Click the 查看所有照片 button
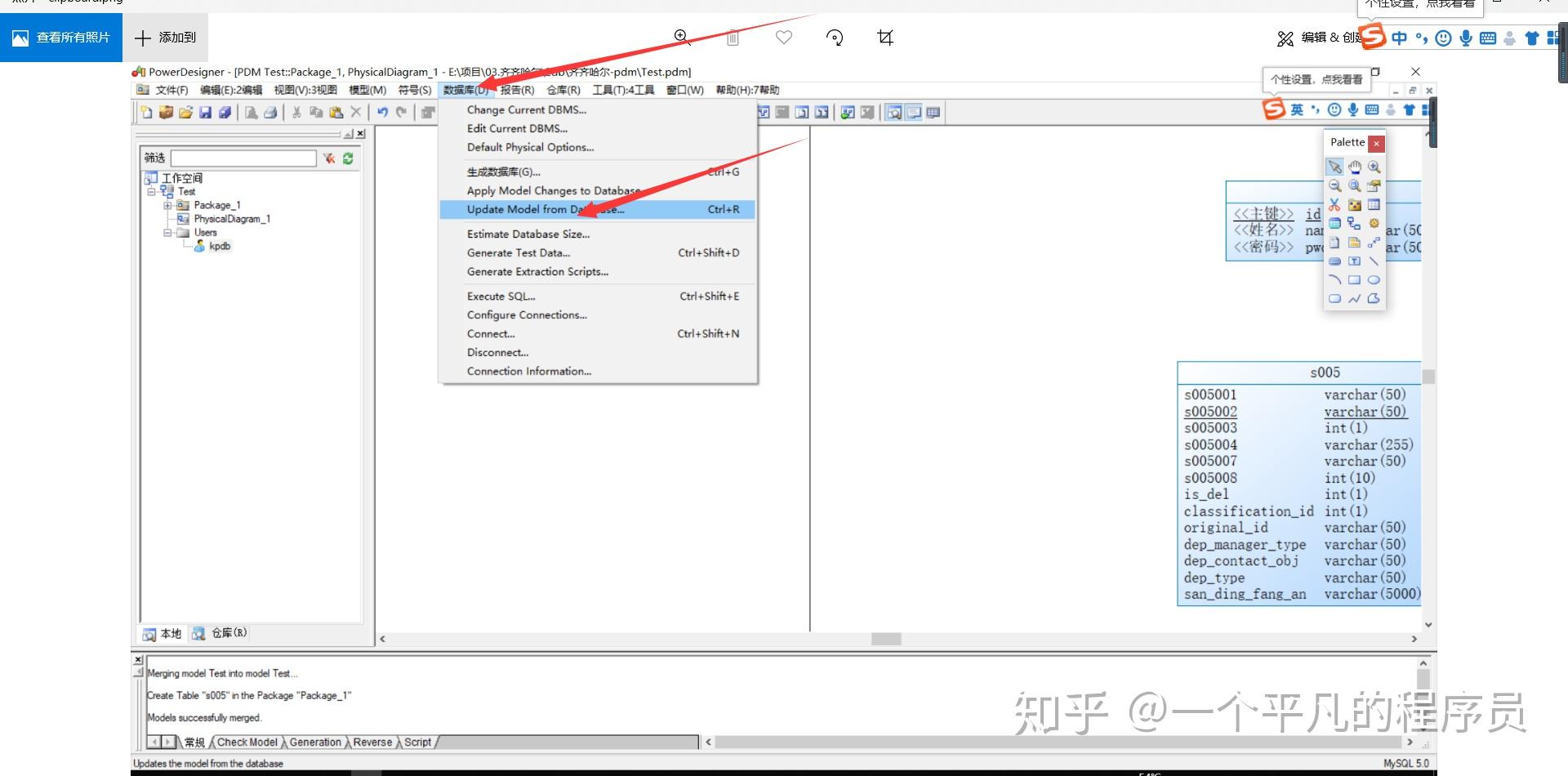 tap(61, 38)
